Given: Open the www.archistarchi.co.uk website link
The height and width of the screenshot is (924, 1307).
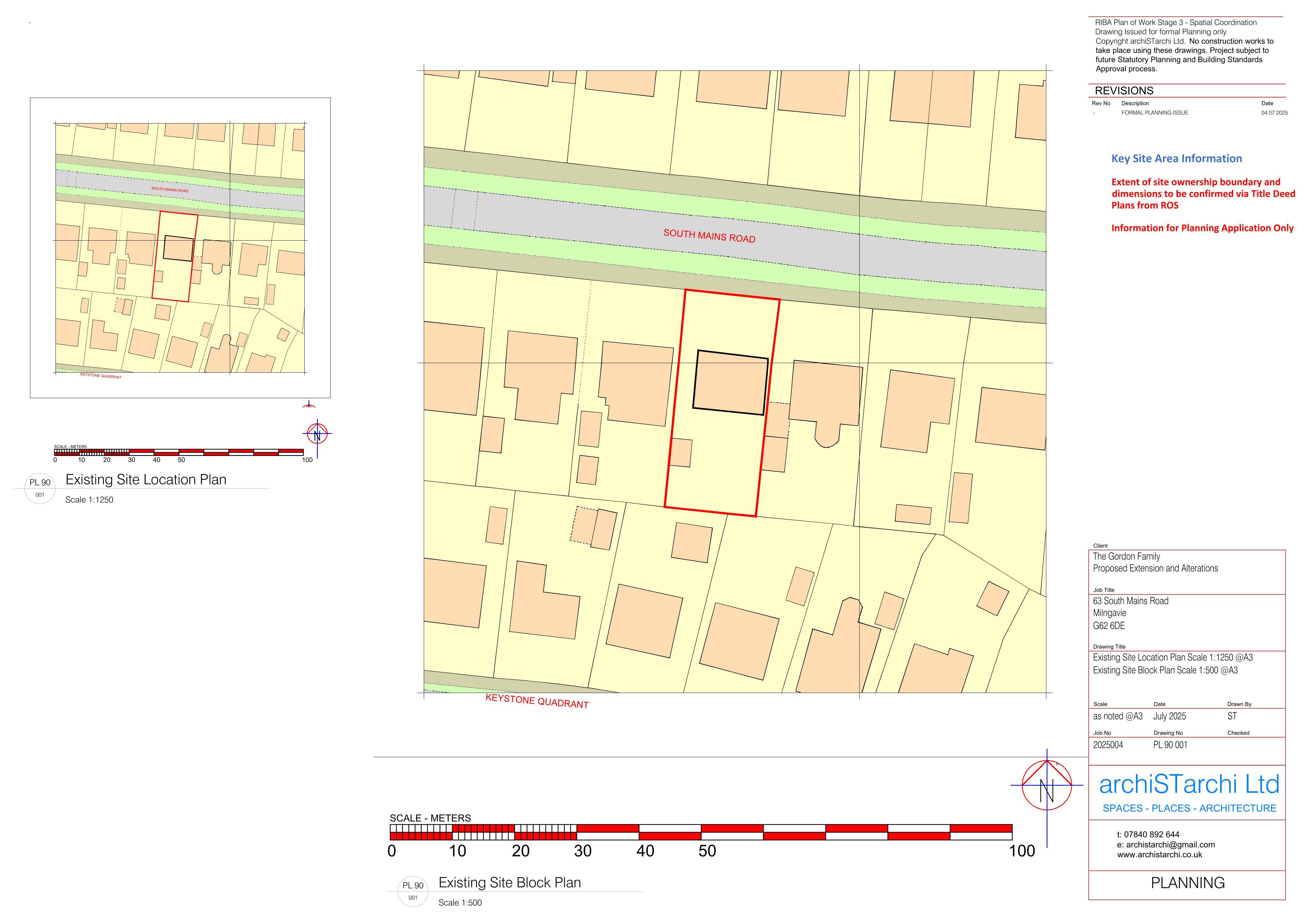Looking at the screenshot, I should coord(1159,854).
